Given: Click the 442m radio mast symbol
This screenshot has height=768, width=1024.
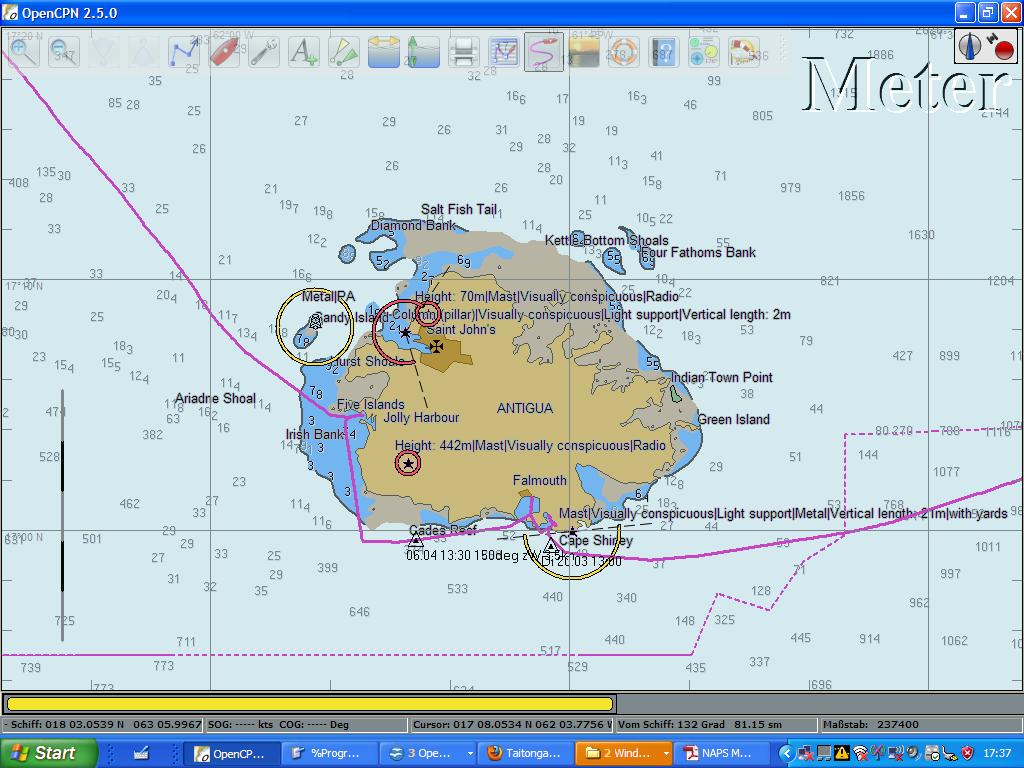Looking at the screenshot, I should click(408, 464).
